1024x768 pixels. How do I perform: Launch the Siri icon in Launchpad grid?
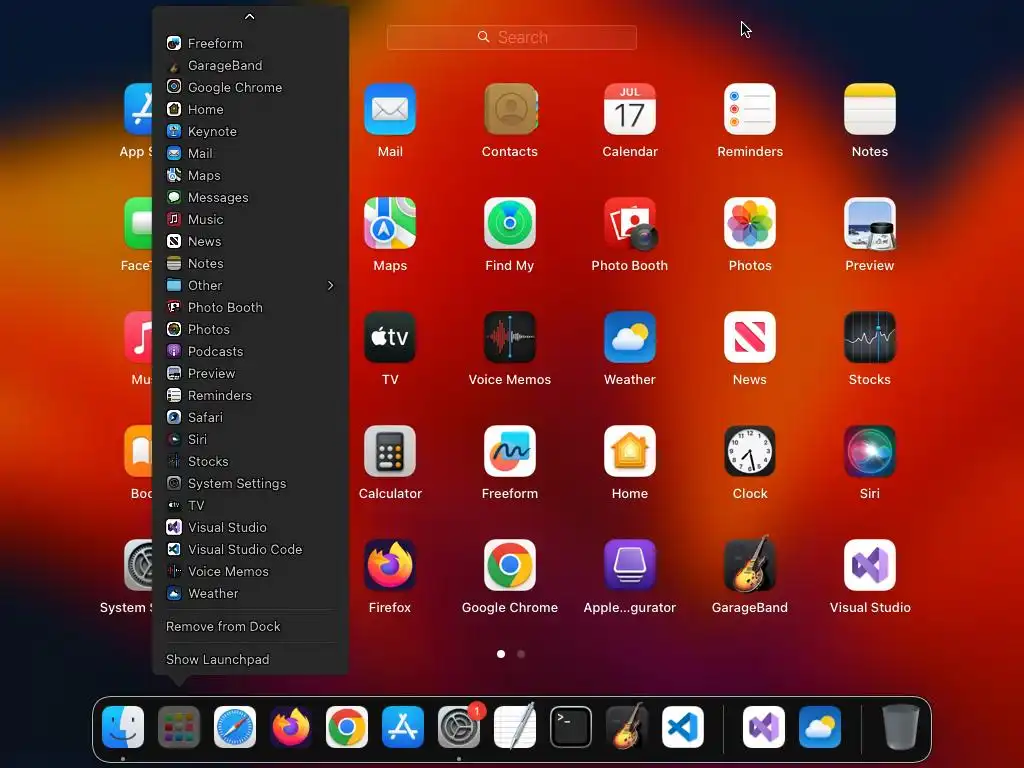869,451
